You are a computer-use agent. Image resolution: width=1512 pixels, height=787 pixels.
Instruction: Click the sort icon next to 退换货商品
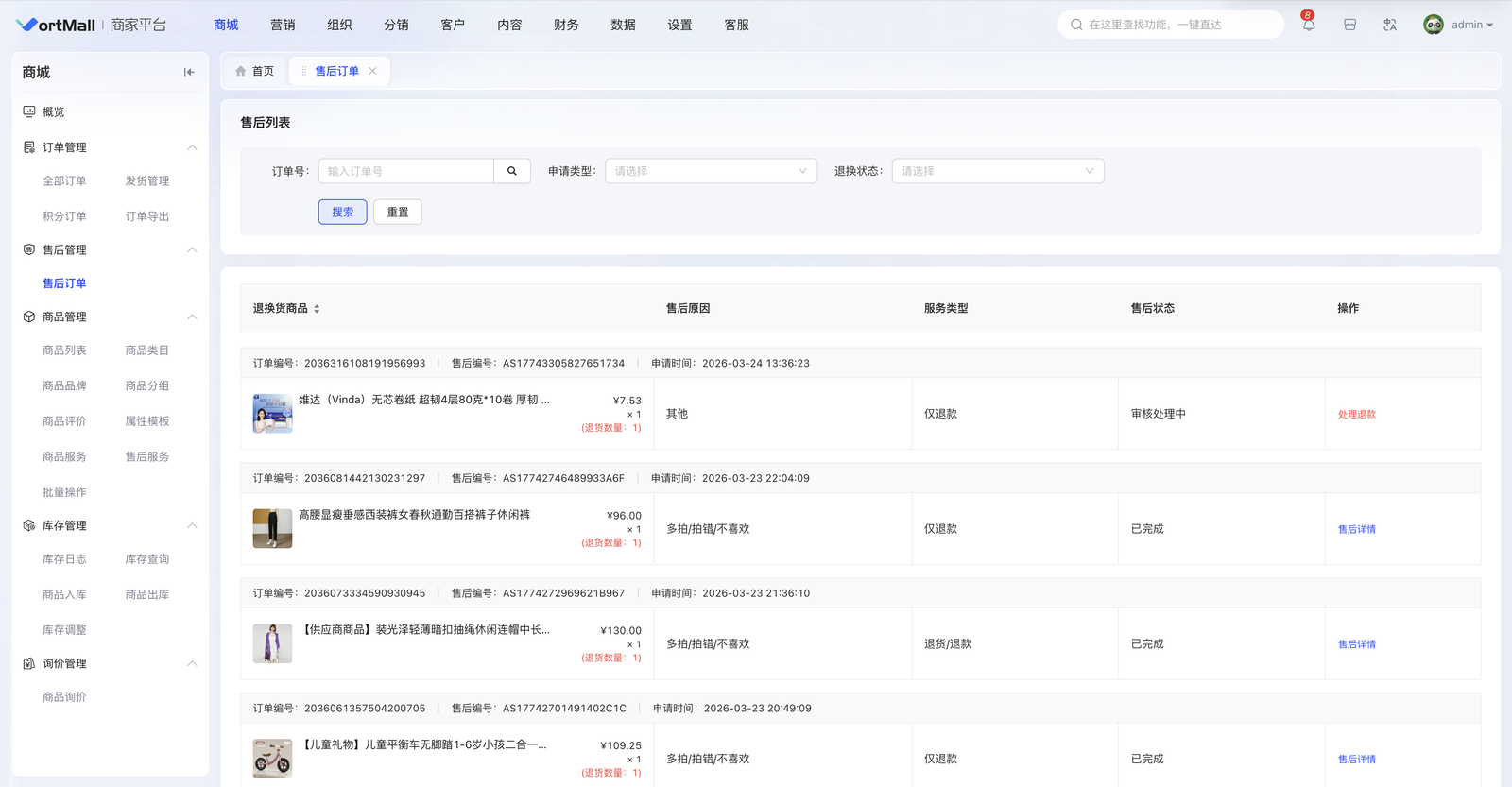(x=317, y=309)
